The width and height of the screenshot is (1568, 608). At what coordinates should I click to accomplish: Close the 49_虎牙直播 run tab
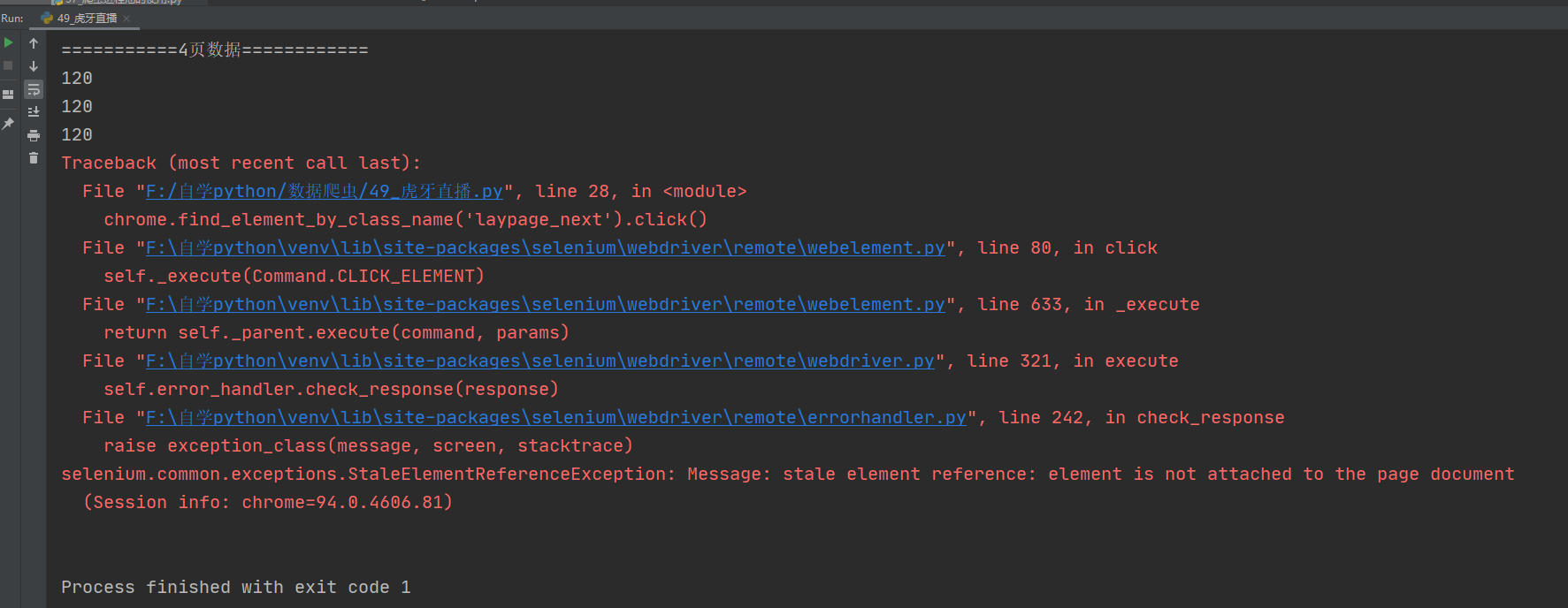coord(126,19)
